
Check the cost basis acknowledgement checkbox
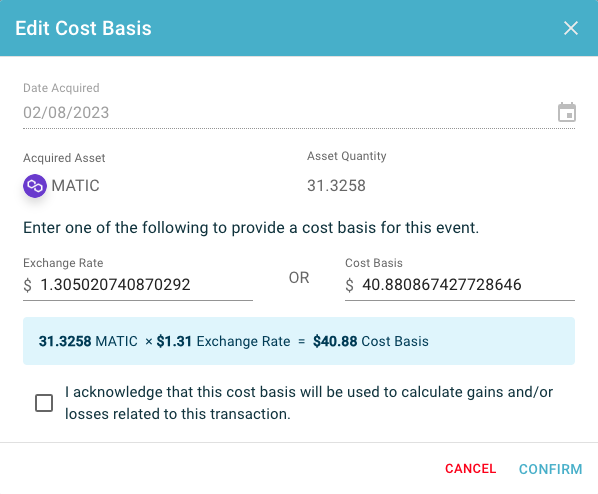(x=44, y=403)
